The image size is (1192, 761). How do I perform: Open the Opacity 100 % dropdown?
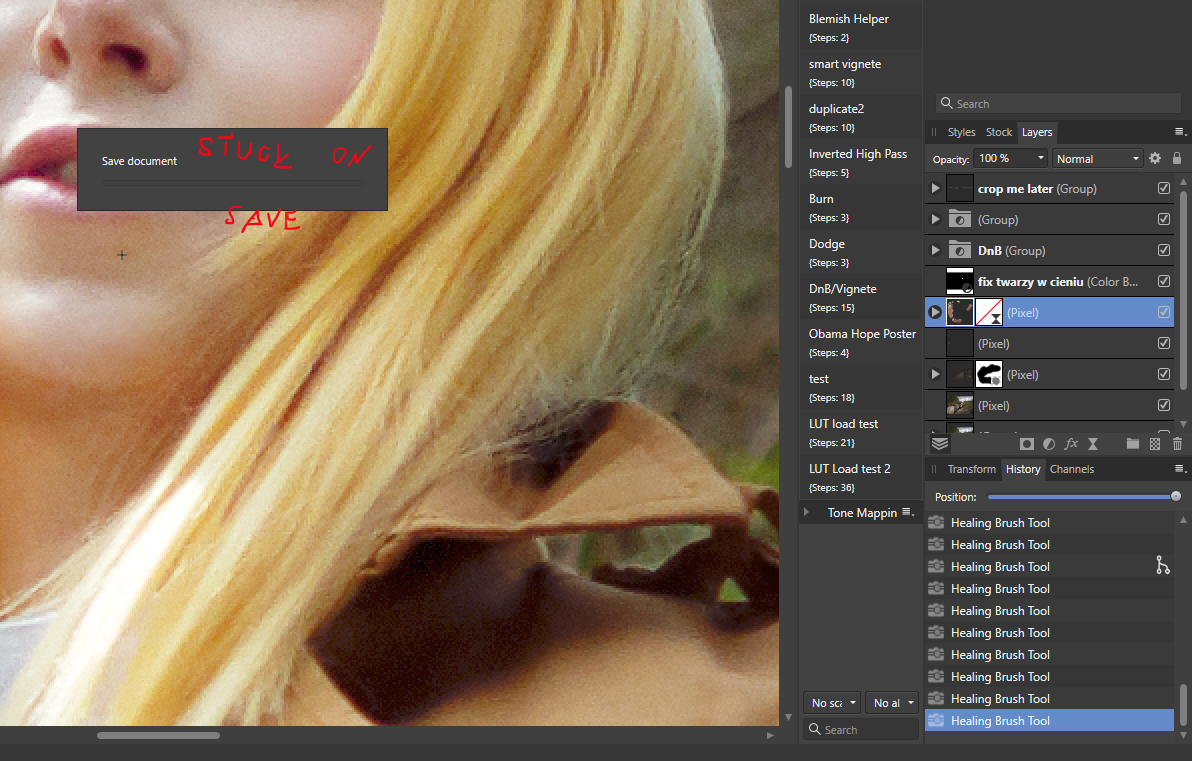click(1012, 158)
